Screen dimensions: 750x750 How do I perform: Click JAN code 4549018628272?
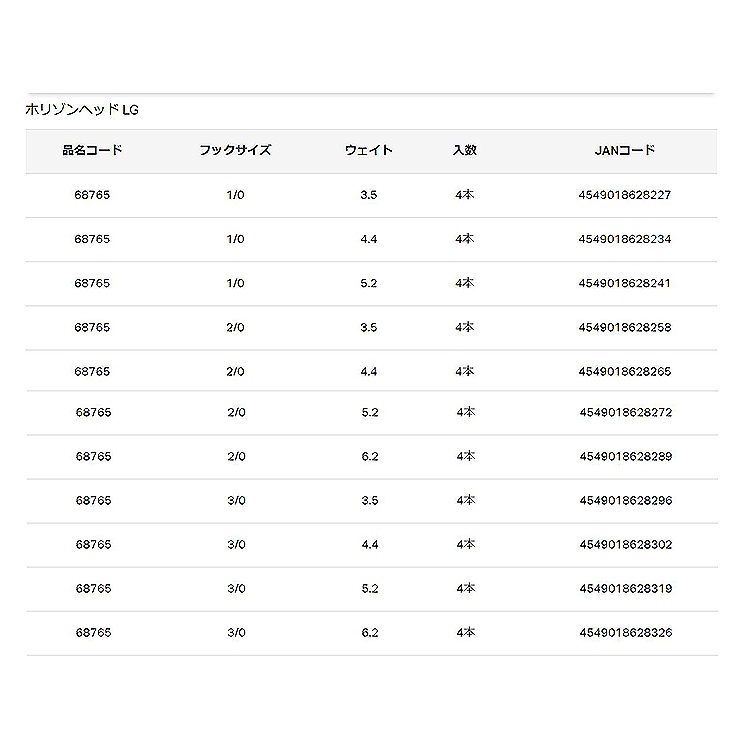(624, 413)
